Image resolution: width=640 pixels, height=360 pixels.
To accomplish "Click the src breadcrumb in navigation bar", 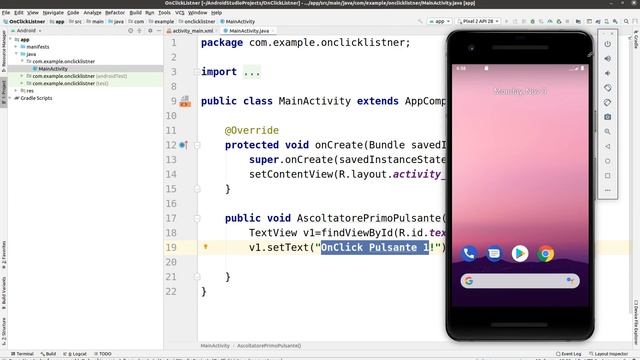I will (x=76, y=22).
